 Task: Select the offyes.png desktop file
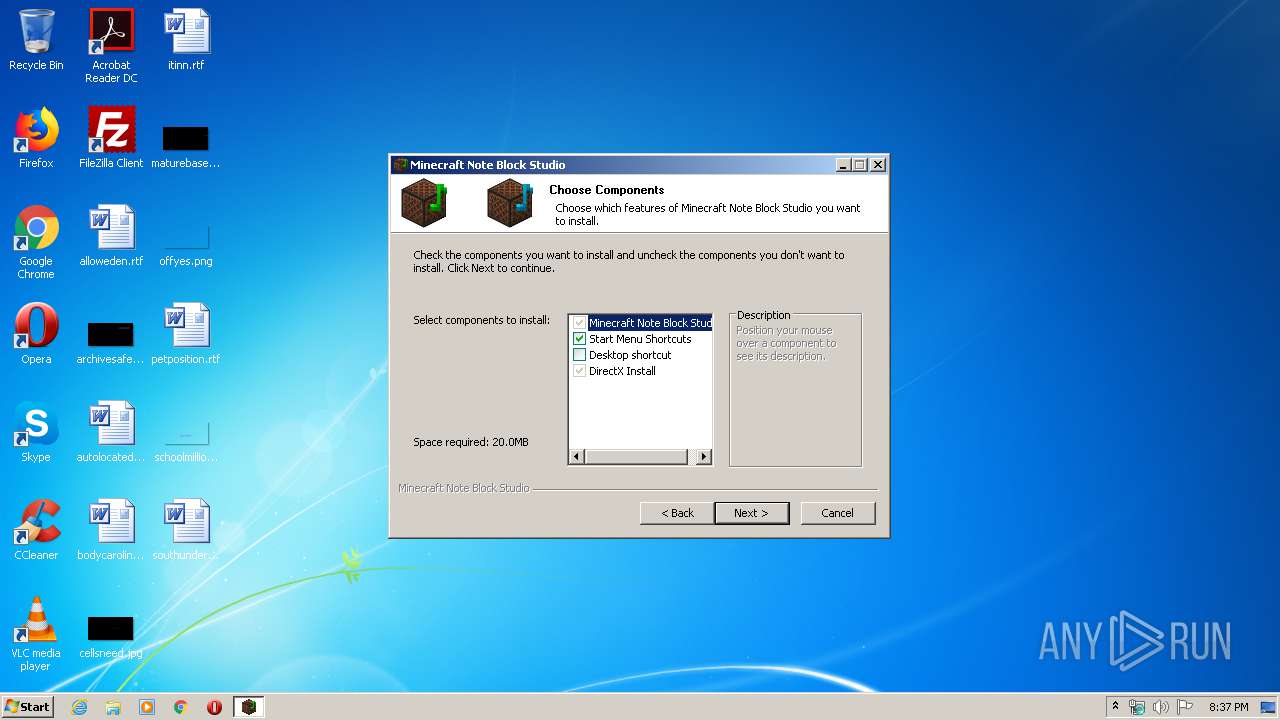point(186,244)
